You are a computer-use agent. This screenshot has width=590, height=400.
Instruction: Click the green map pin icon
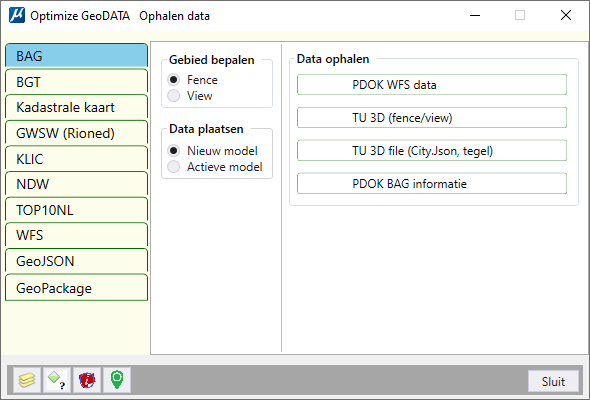[x=117, y=380]
